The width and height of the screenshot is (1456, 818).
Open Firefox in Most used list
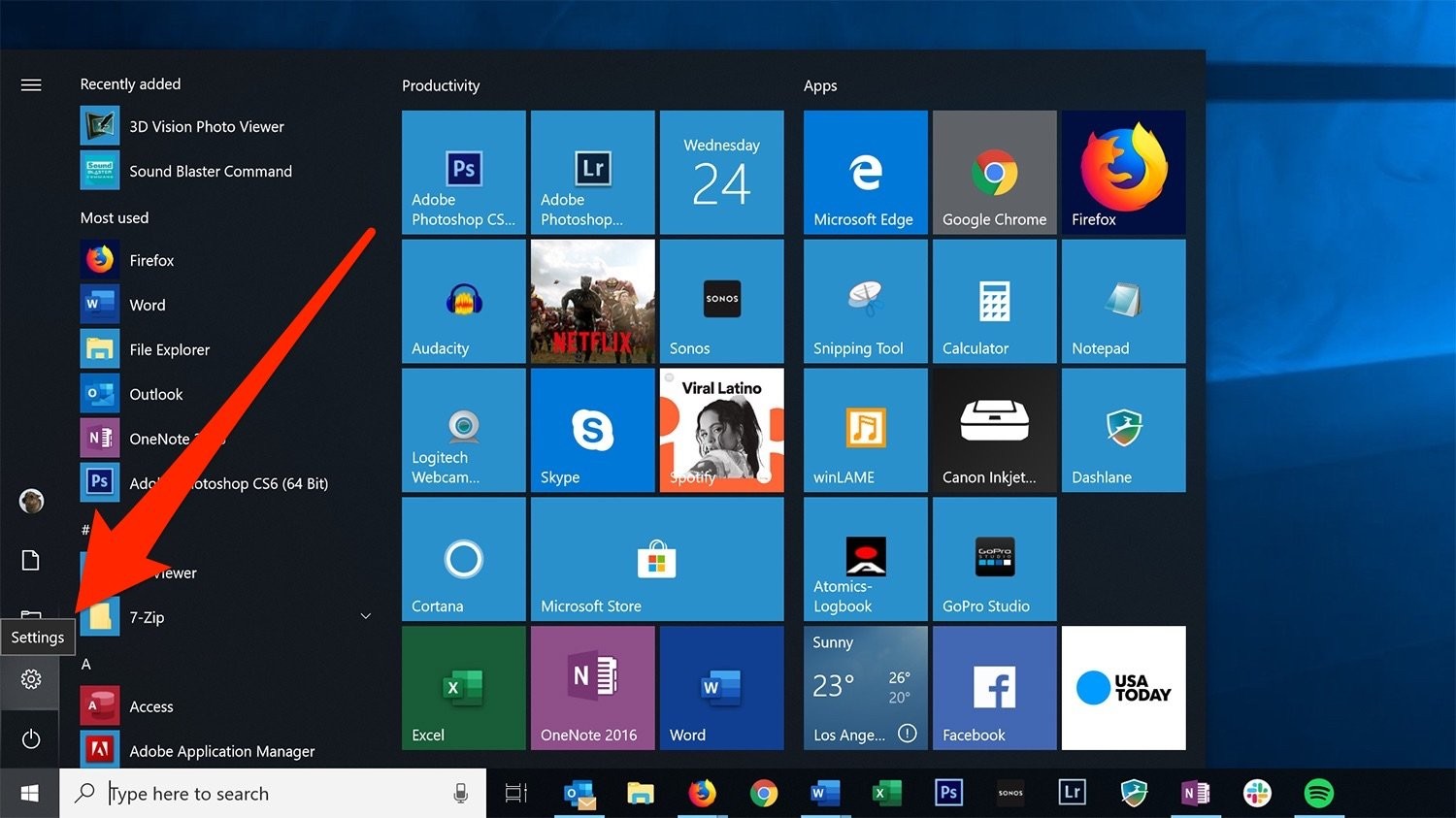pyautogui.click(x=127, y=260)
